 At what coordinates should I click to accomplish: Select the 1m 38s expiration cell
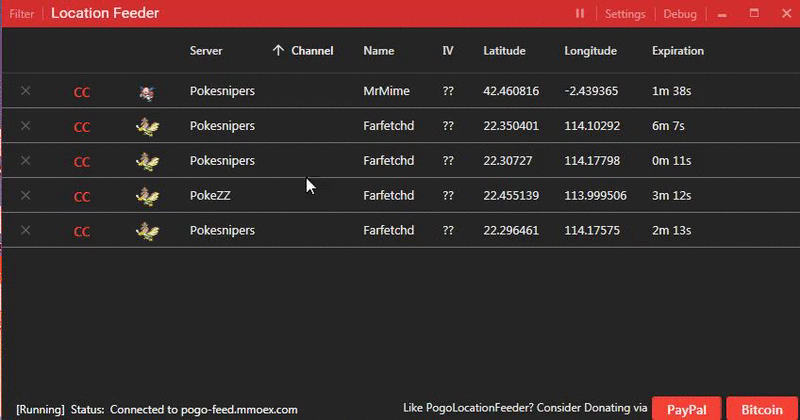(x=671, y=91)
